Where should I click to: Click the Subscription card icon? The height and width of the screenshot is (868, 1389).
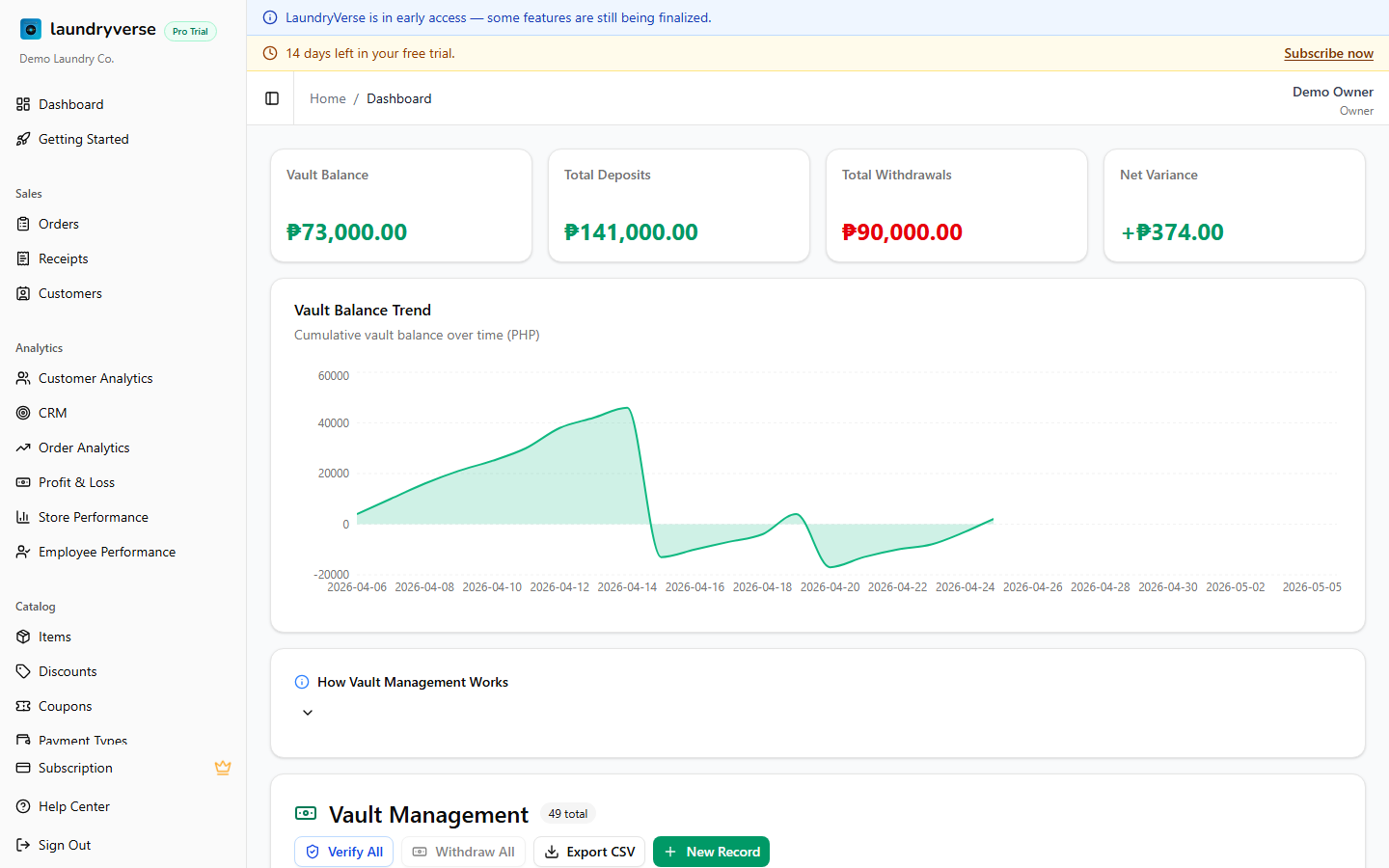23,768
